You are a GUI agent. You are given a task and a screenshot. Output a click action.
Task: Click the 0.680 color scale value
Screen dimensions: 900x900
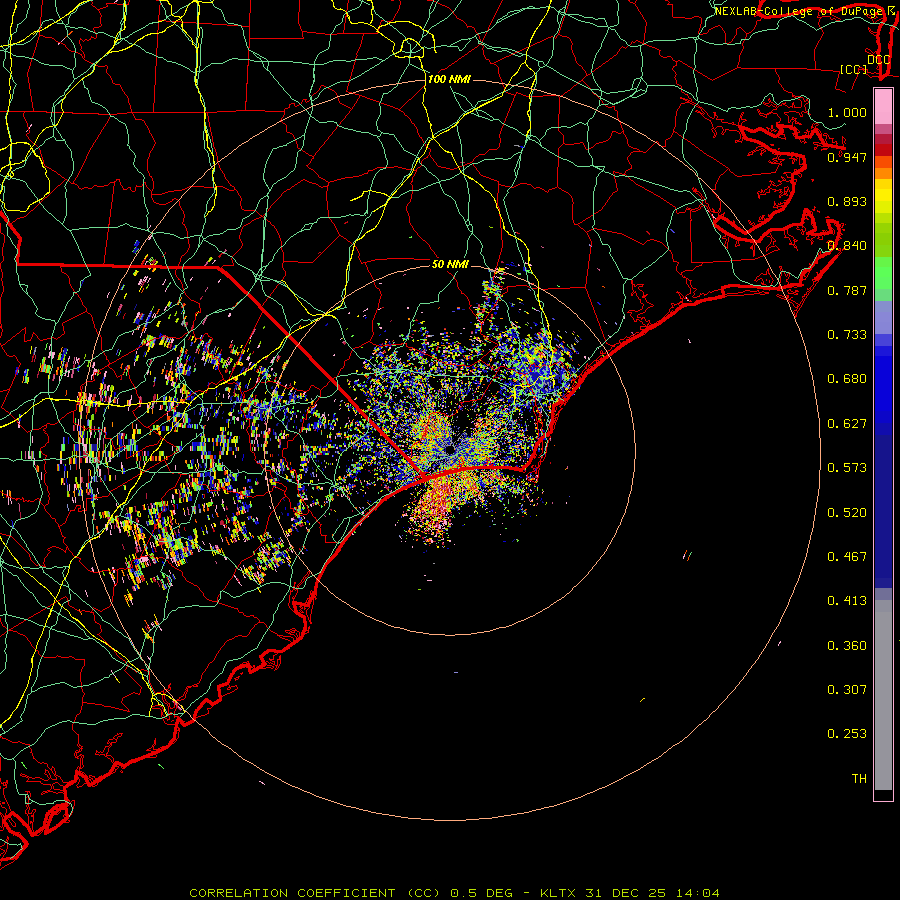click(847, 379)
